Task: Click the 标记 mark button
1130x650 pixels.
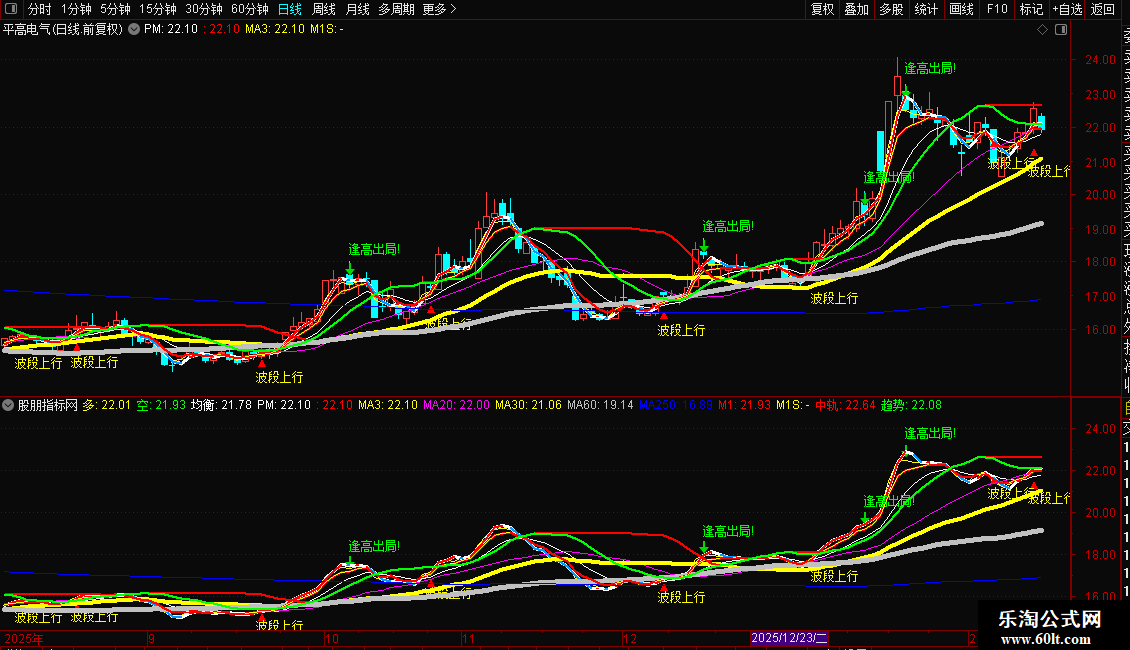Action: (x=1031, y=9)
